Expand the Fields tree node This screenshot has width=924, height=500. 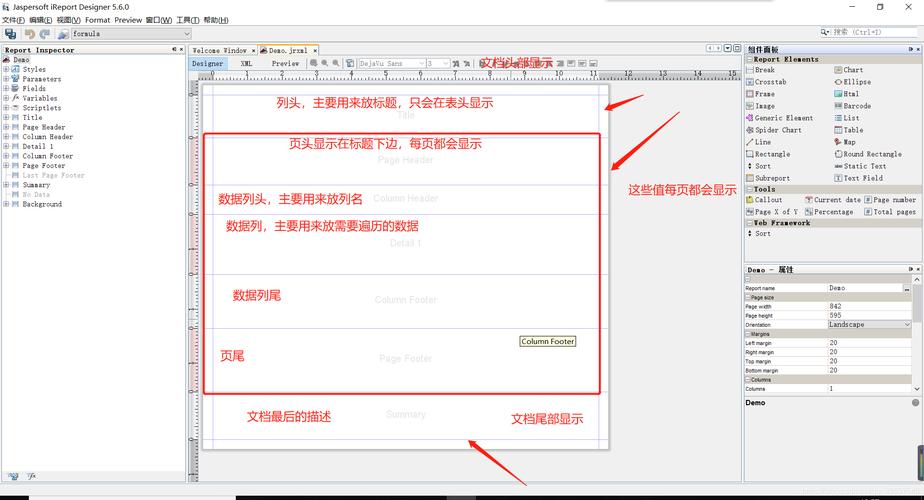[6, 88]
